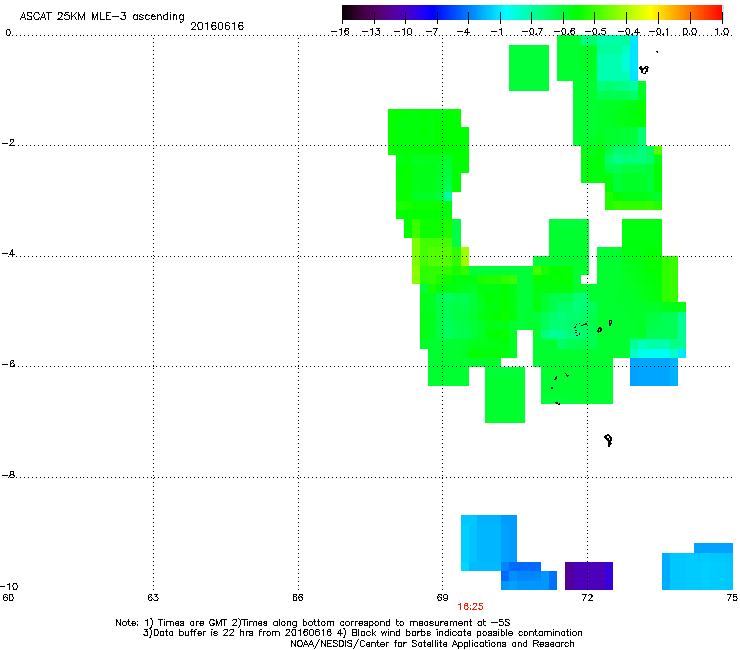Click the color scale label '1.0'
Viewport: 740px width, 650px height.
coord(722,32)
